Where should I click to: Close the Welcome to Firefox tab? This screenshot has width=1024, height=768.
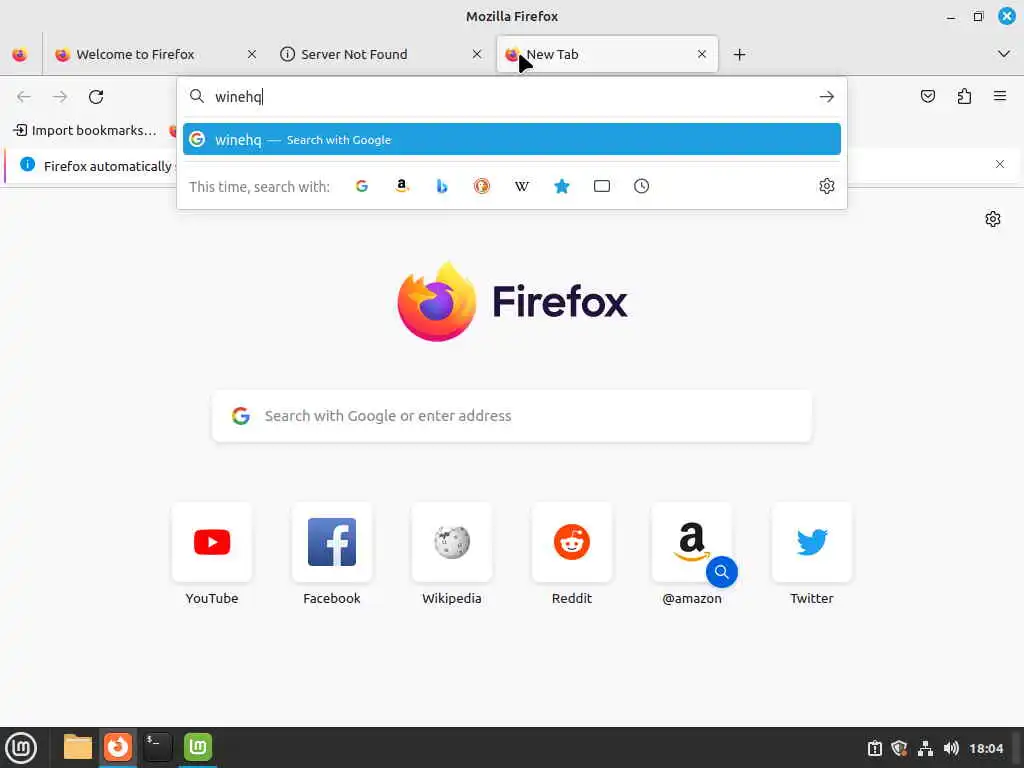pos(251,54)
